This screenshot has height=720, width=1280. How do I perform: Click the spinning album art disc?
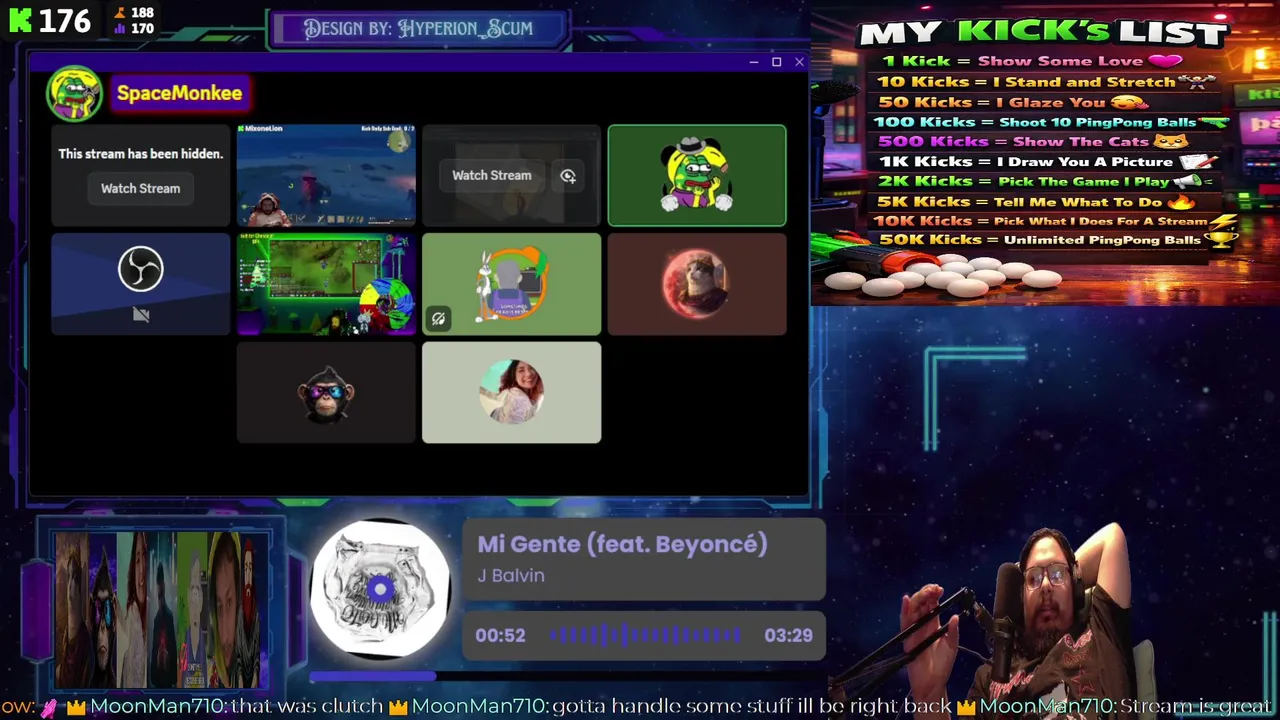pos(379,589)
